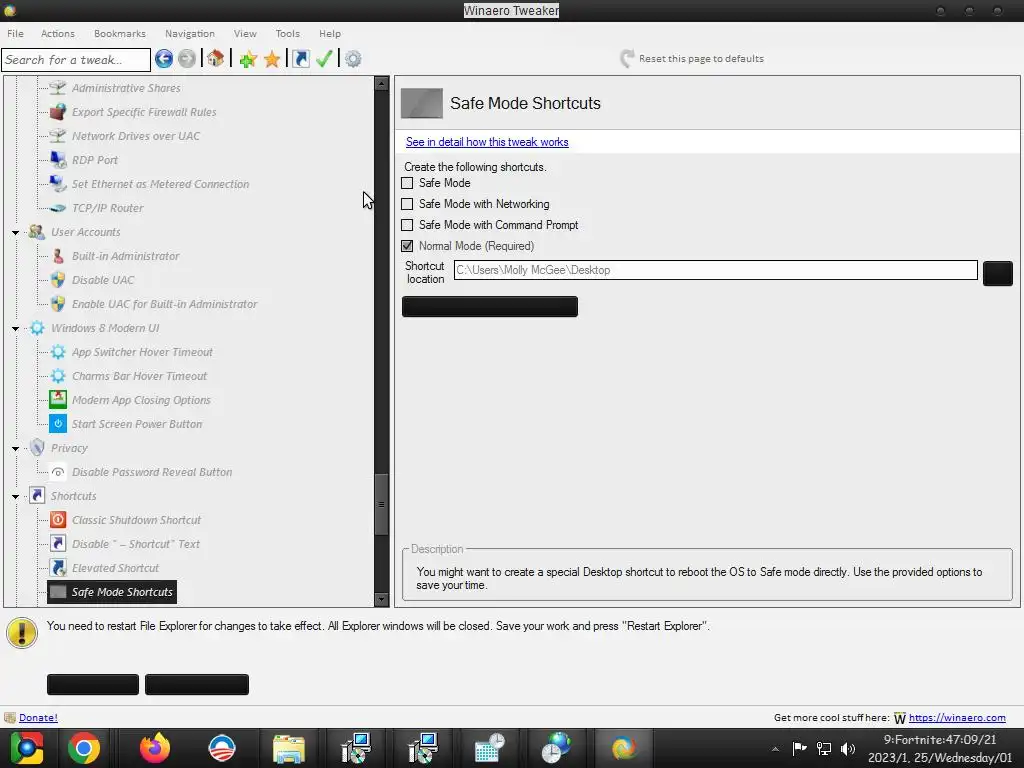Select the App Switcher Hover Timeout icon
Image resolution: width=1024 pixels, height=768 pixels.
pos(58,352)
